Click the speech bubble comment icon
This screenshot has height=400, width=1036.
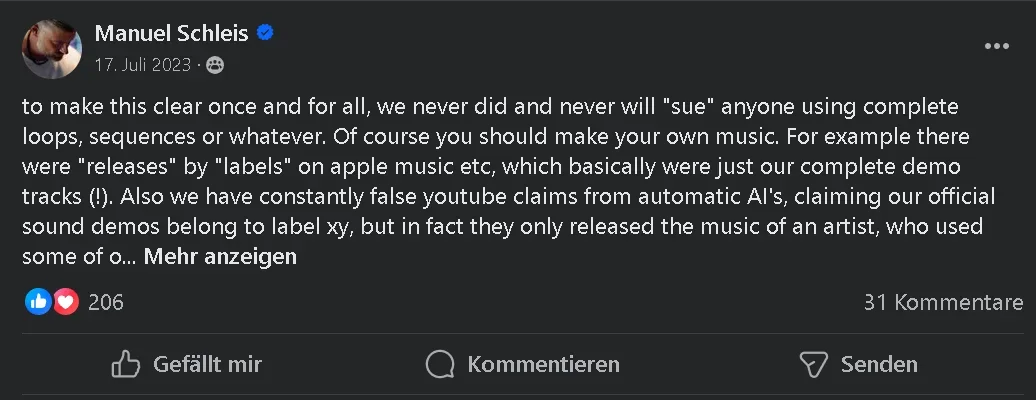click(x=440, y=364)
